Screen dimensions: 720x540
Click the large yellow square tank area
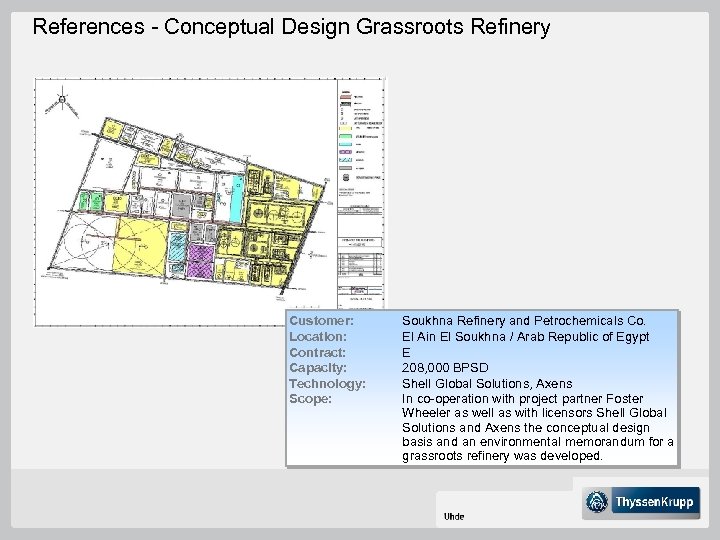click(138, 244)
